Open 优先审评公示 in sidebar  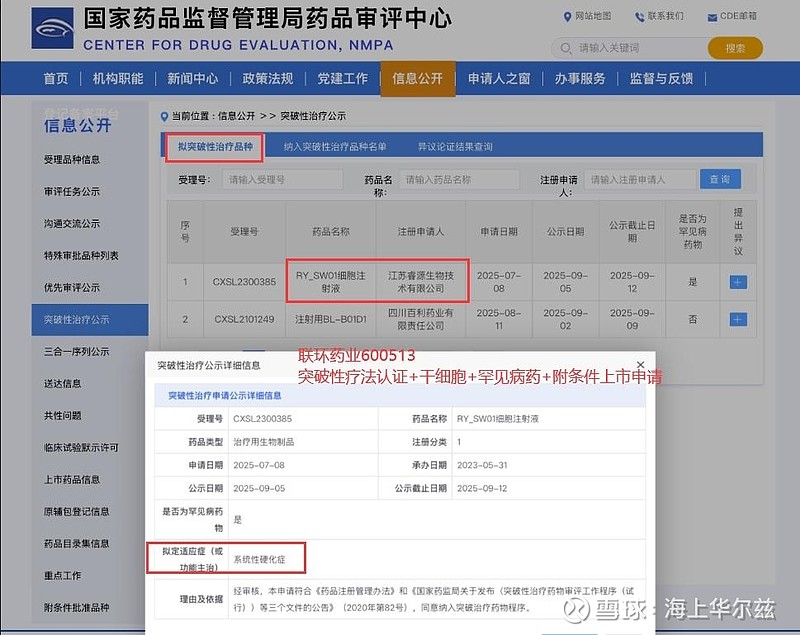(x=72, y=288)
